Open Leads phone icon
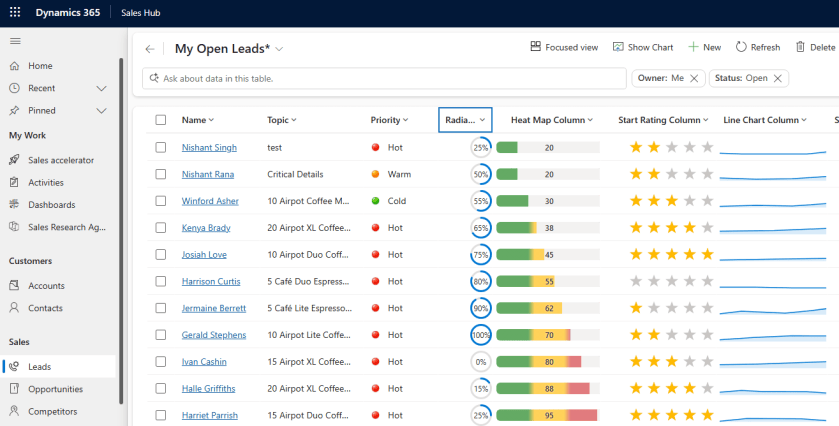 (14, 367)
